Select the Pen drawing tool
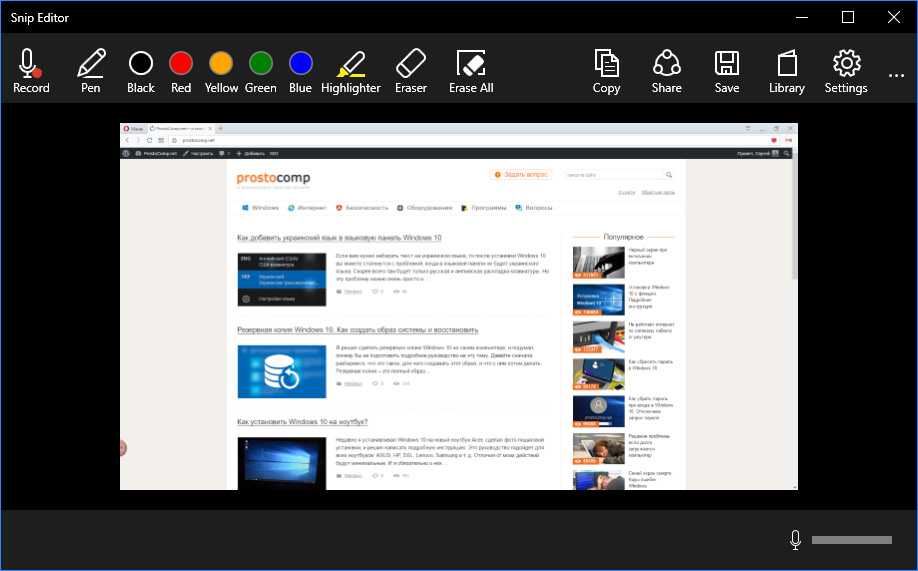This screenshot has height=571, width=918. (91, 70)
